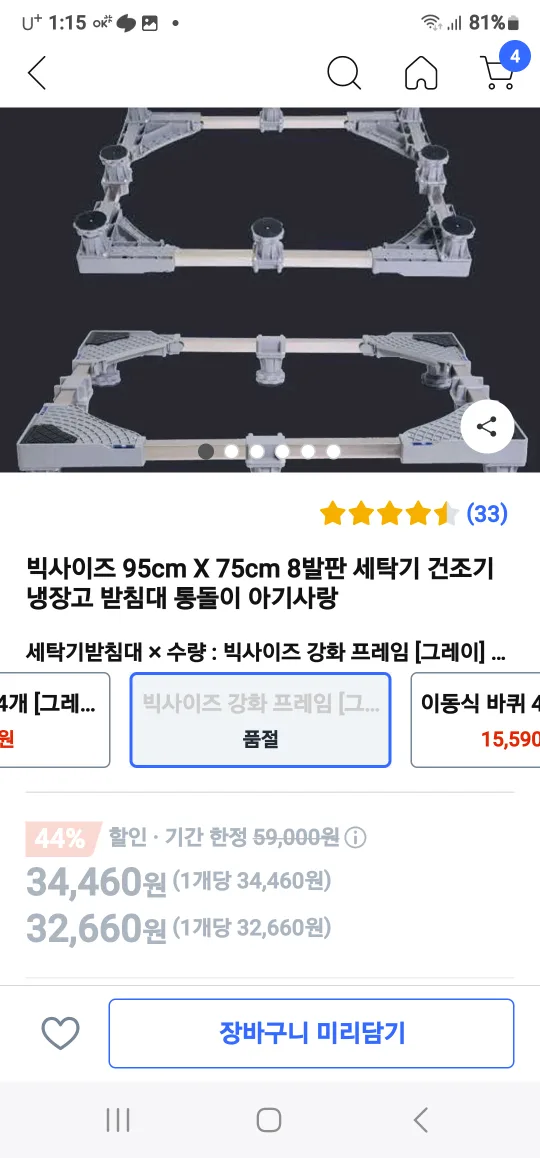Open Android recent apps button
Image resolution: width=540 pixels, height=1158 pixels.
coord(118,1120)
